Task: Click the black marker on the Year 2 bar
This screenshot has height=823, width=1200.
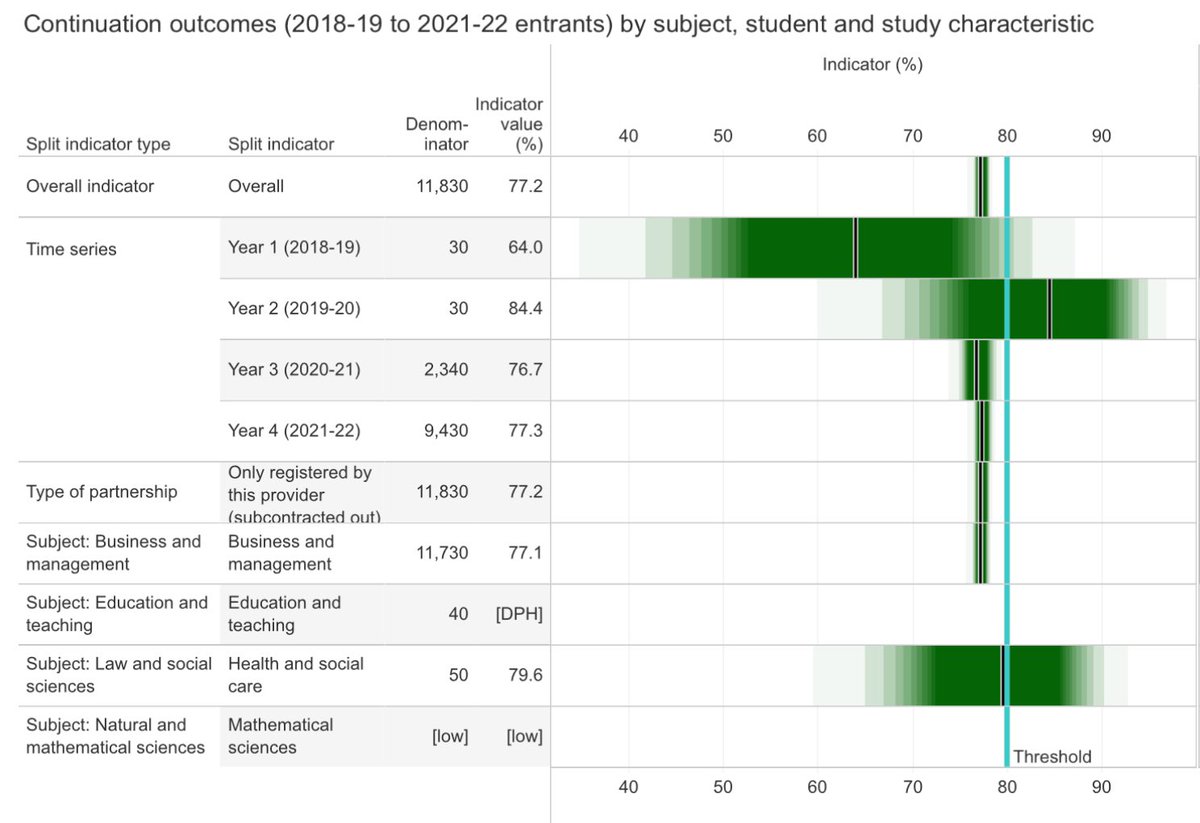Action: pos(1049,309)
